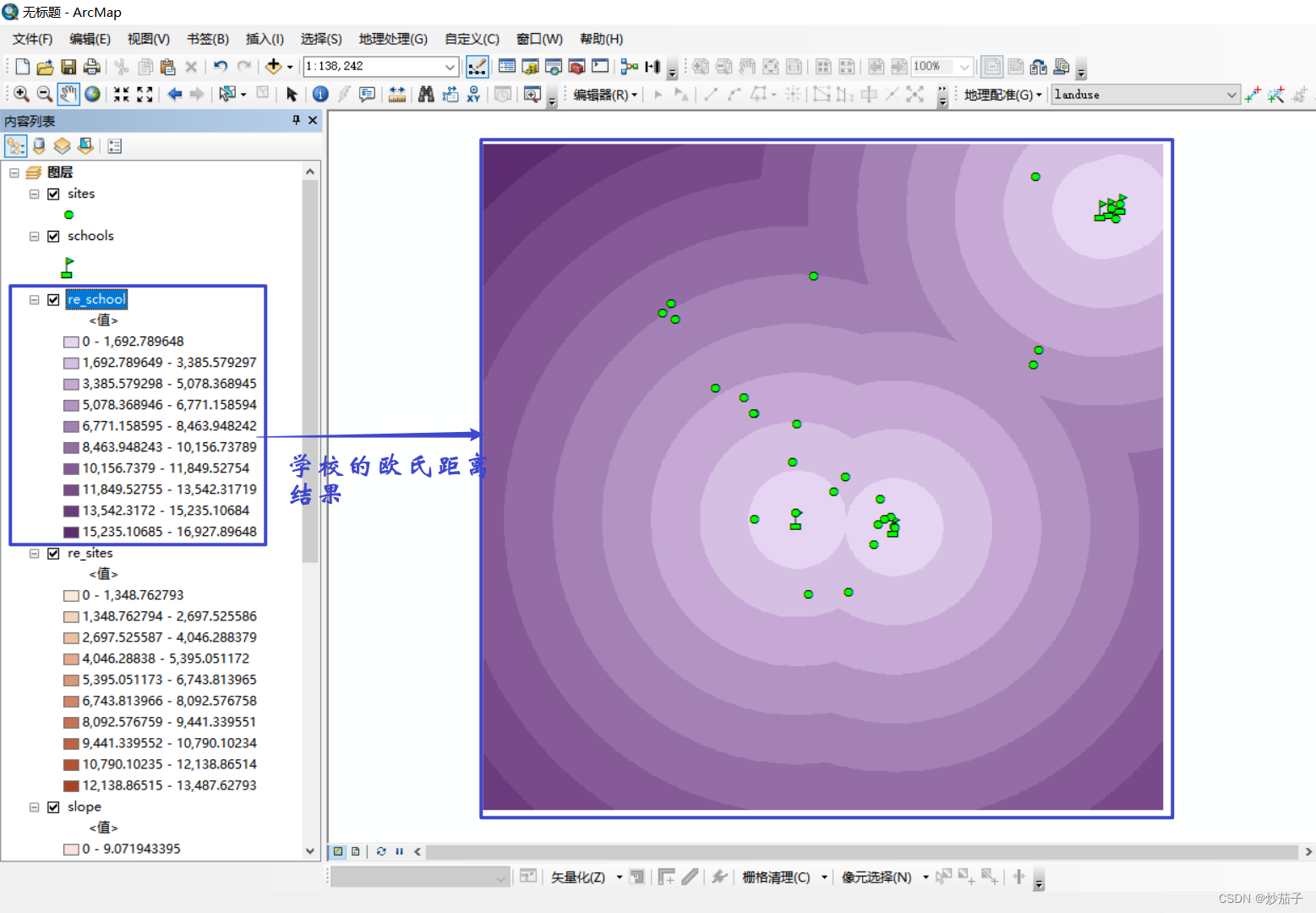Uncheck the re_sites layer checkbox
This screenshot has height=913, width=1316.
tap(53, 553)
